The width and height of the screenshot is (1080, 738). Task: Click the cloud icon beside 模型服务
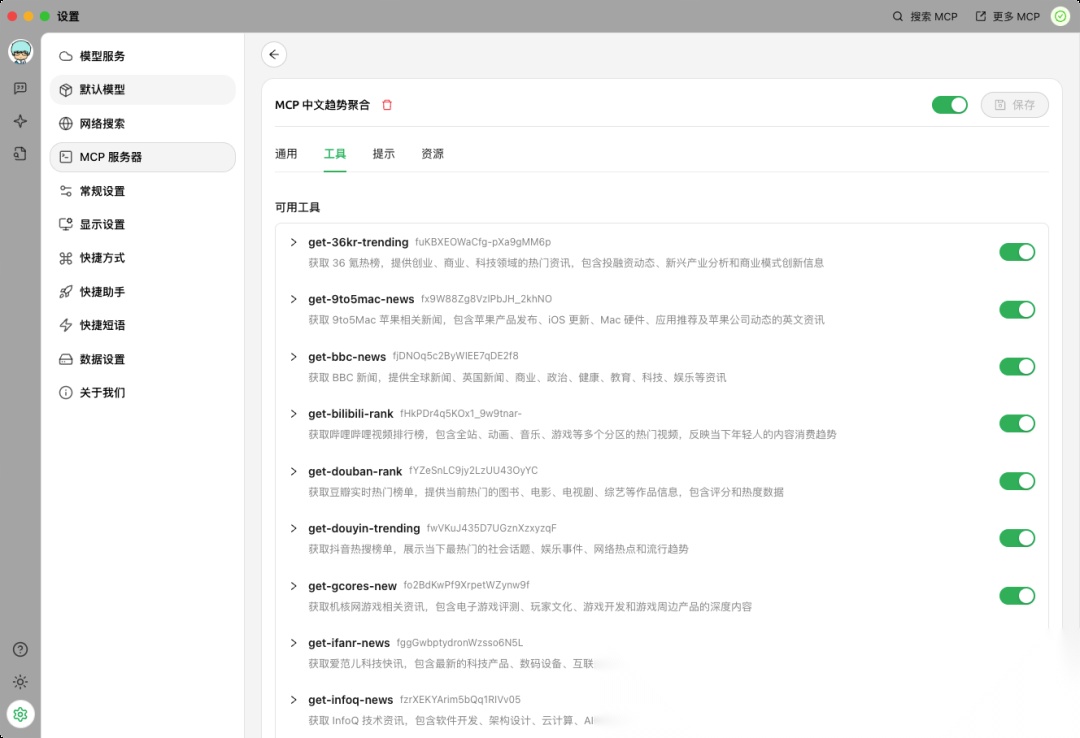pyautogui.click(x=65, y=56)
